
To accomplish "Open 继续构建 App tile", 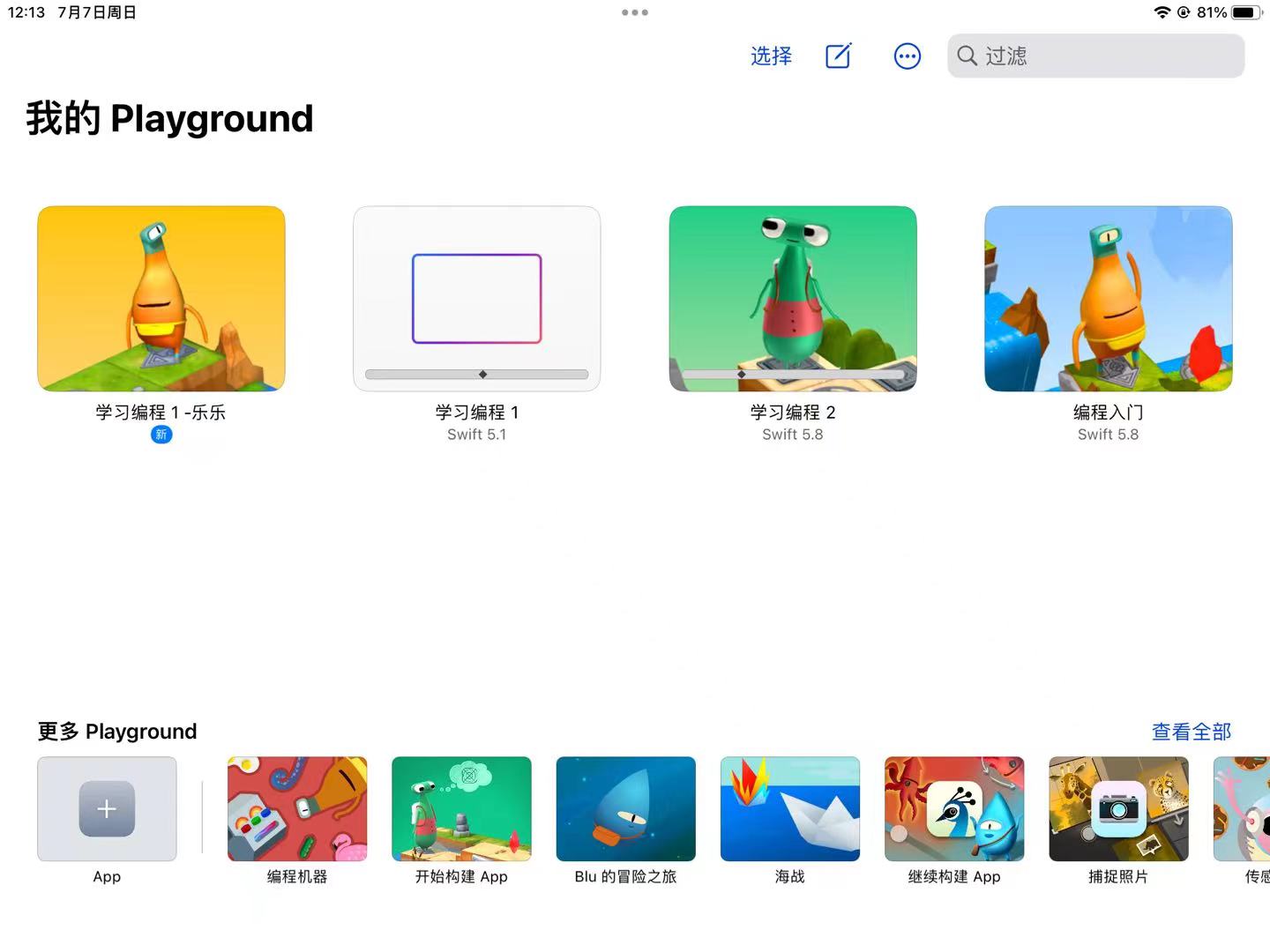I will click(x=954, y=808).
